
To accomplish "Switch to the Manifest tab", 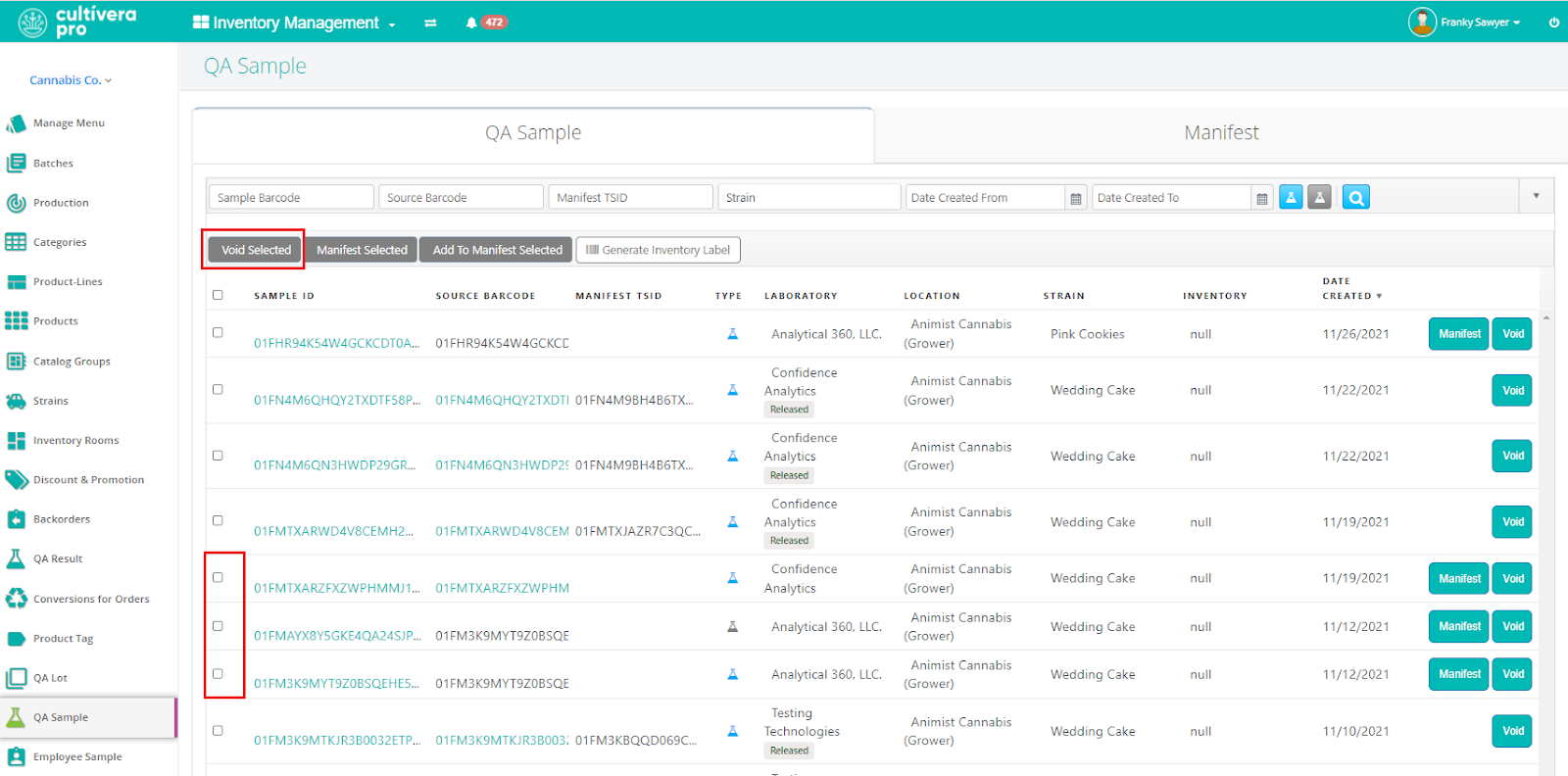I will 1220,133.
